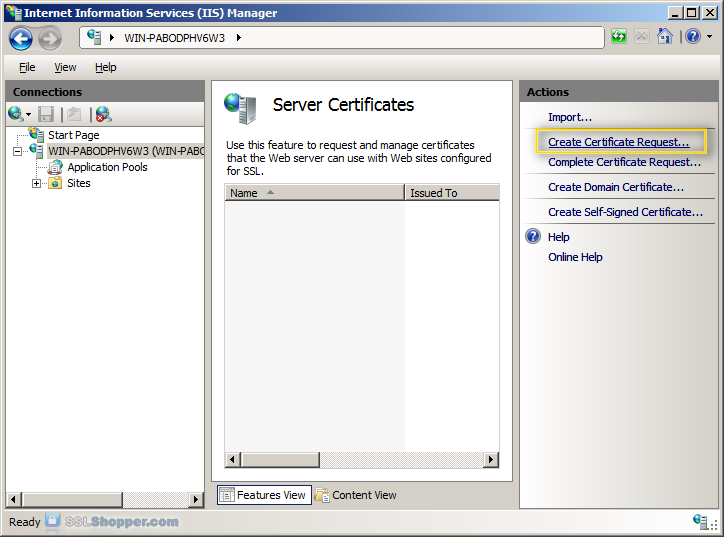The height and width of the screenshot is (537, 724).
Task: Click Create Certificate Request... link
Action: (619, 142)
